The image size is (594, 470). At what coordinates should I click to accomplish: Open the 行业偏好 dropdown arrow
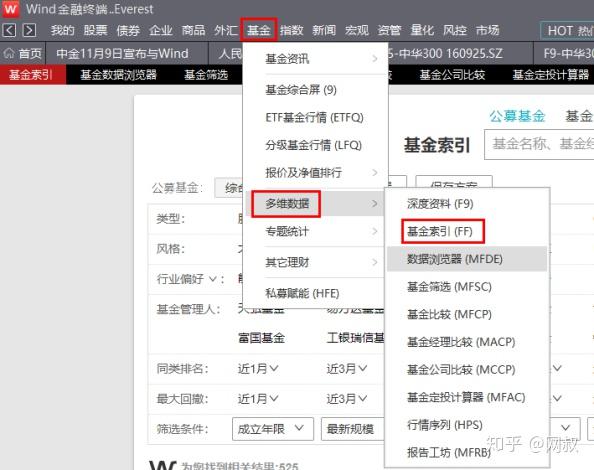click(213, 279)
